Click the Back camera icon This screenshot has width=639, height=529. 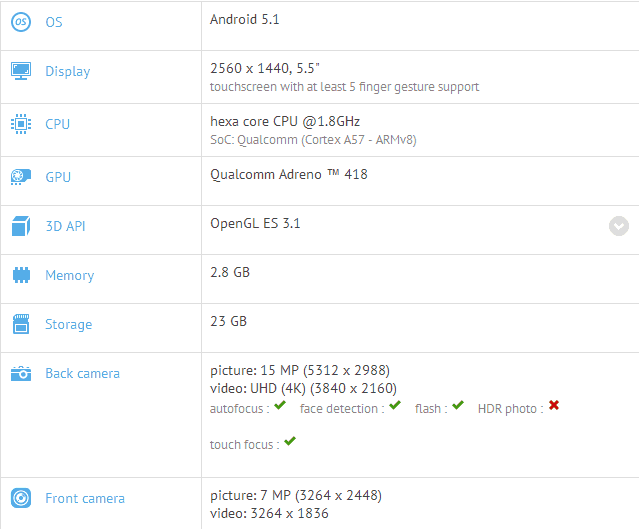click(x=21, y=373)
